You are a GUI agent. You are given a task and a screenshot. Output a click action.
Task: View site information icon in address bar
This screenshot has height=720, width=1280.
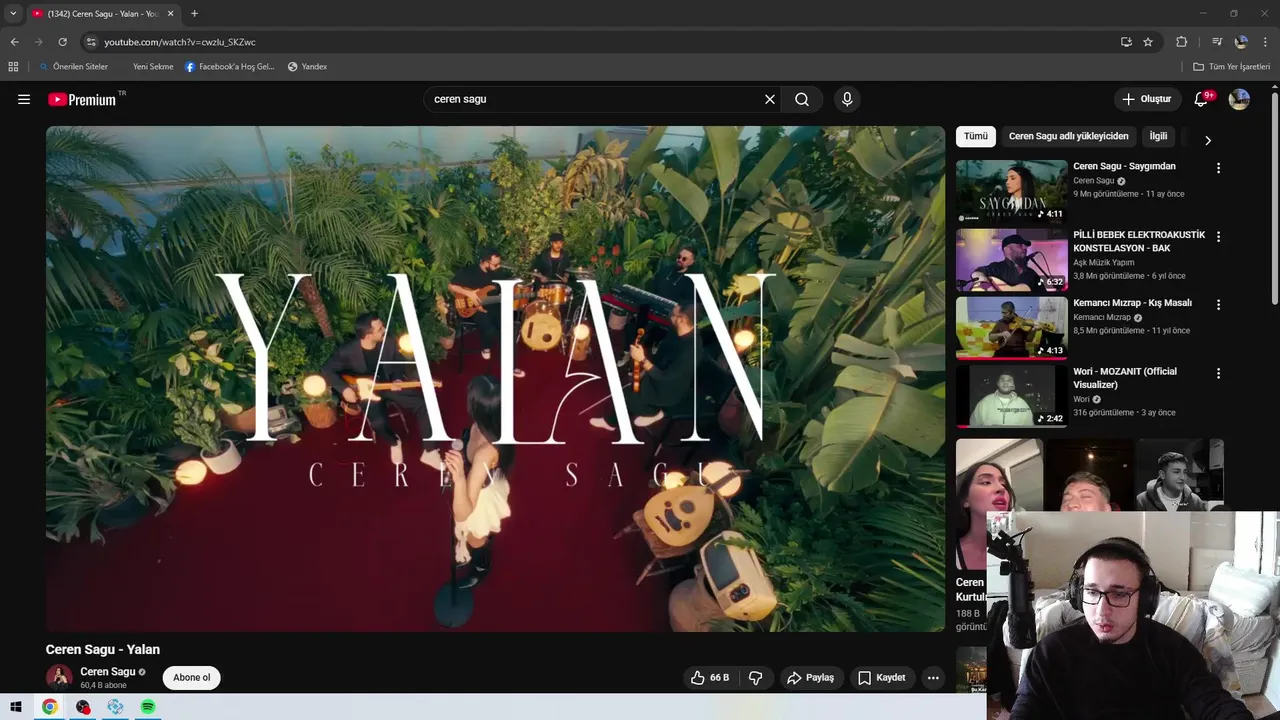91,42
